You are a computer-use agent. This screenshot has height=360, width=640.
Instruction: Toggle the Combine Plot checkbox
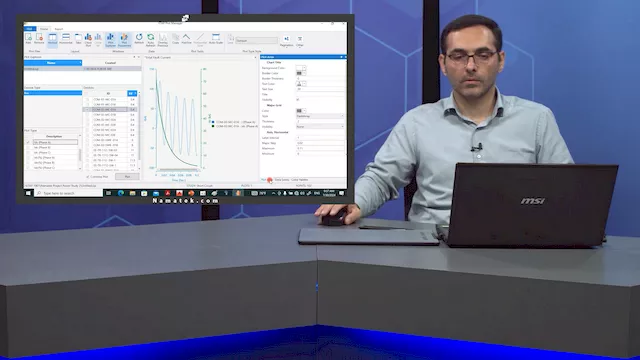(88, 177)
